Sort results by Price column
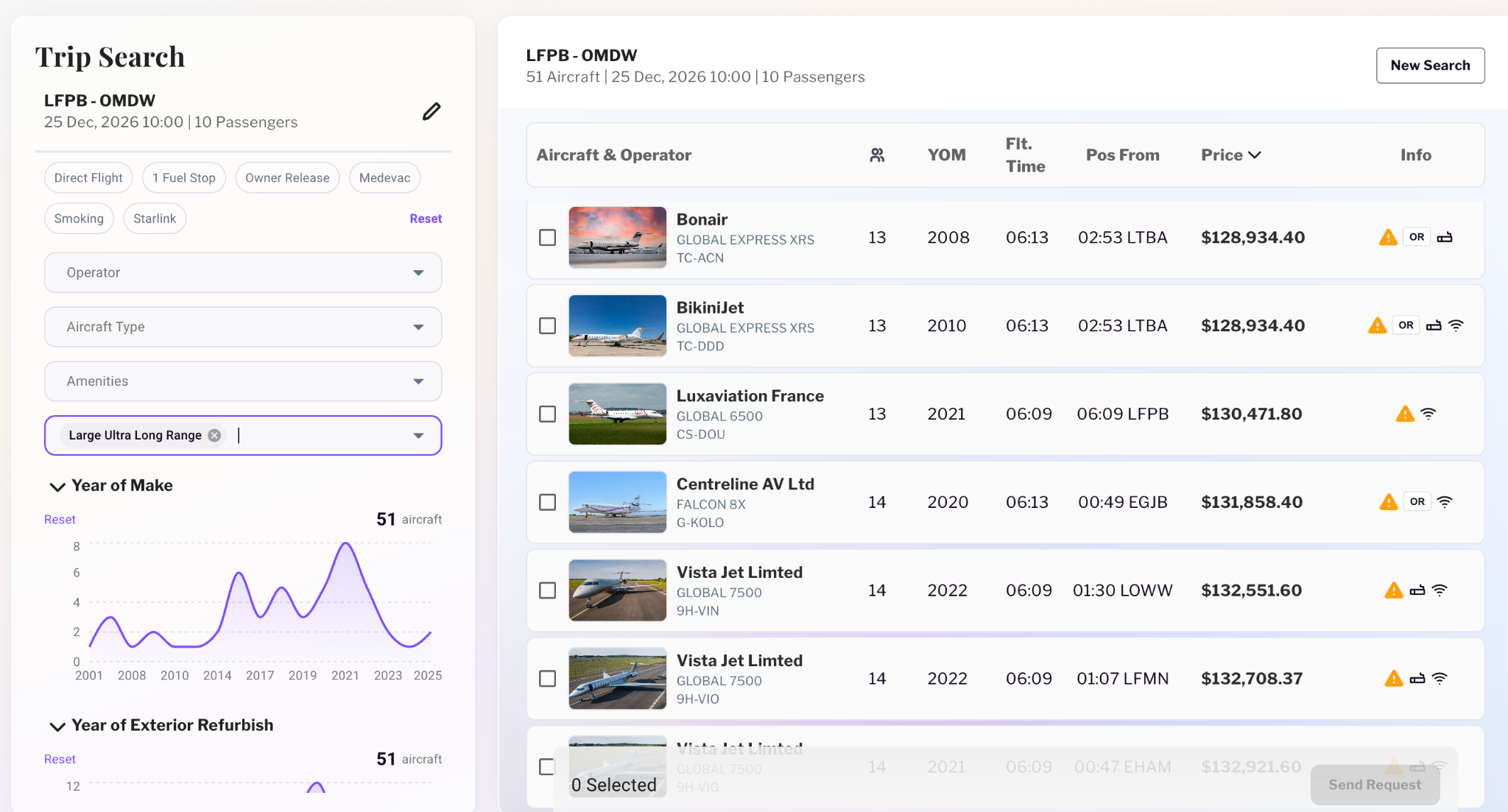The image size is (1508, 812). (x=1231, y=155)
